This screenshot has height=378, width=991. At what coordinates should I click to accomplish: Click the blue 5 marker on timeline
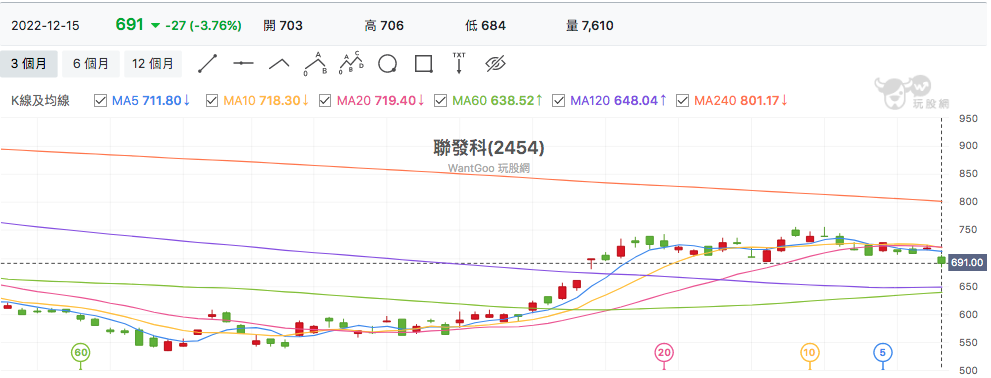pyautogui.click(x=882, y=352)
